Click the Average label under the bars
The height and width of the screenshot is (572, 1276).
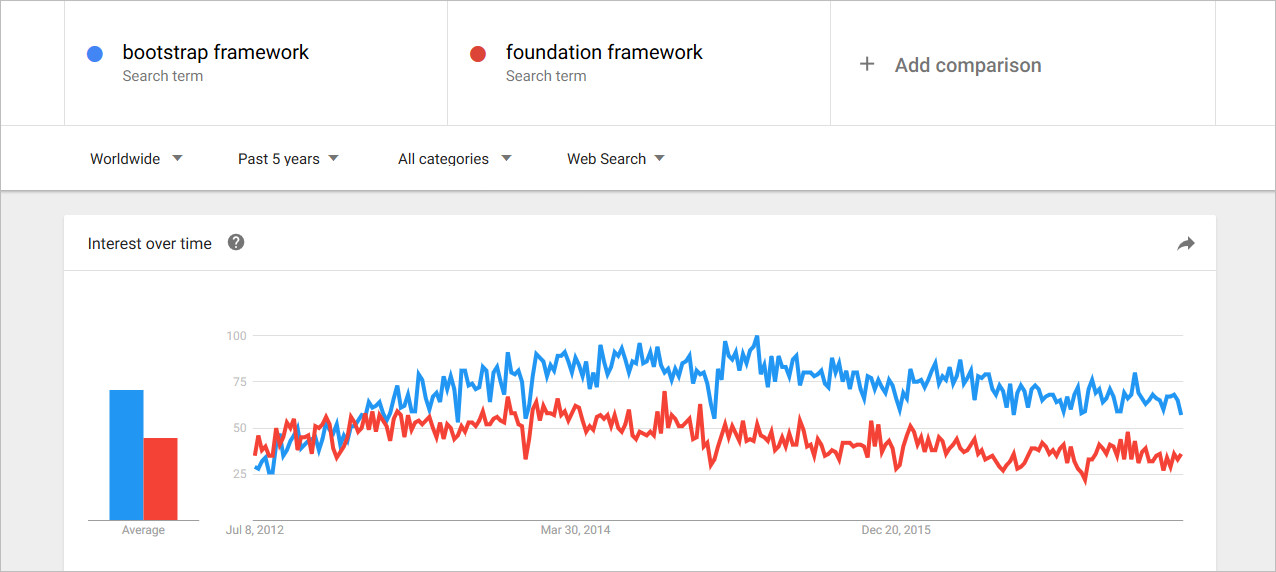(143, 530)
